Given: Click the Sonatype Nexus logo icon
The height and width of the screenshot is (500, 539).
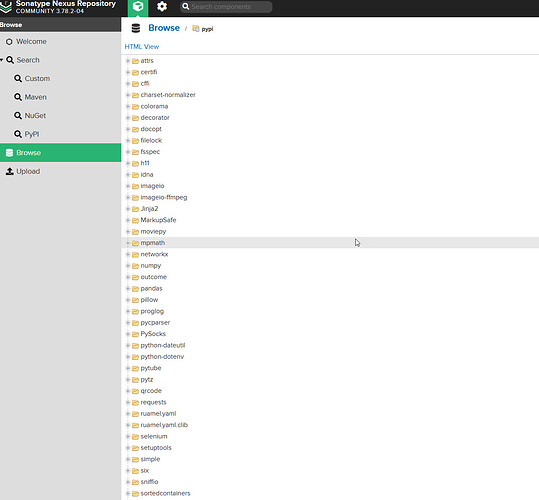Looking at the screenshot, I should coord(6,7).
